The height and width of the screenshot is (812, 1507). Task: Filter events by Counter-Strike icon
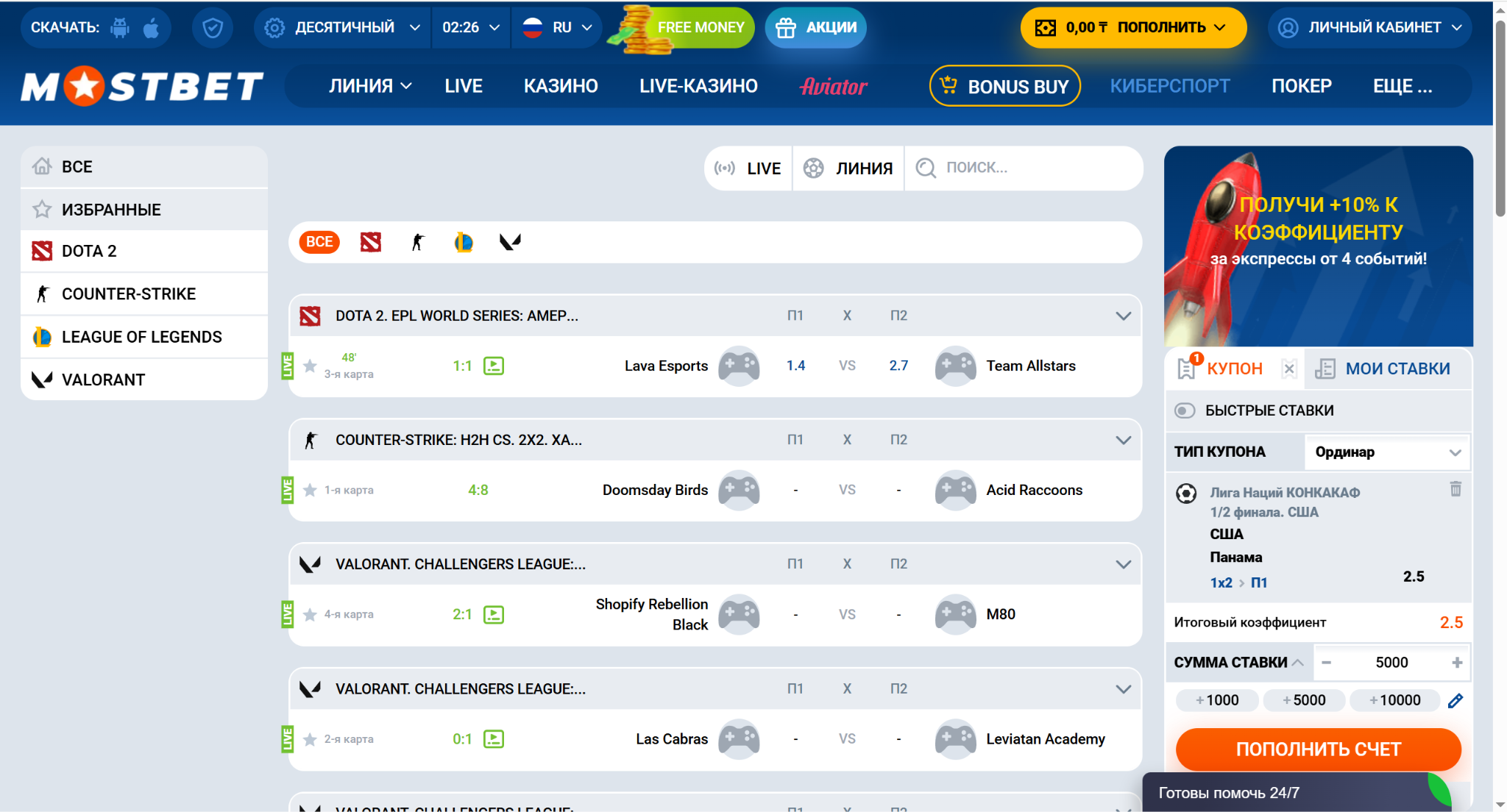point(418,242)
